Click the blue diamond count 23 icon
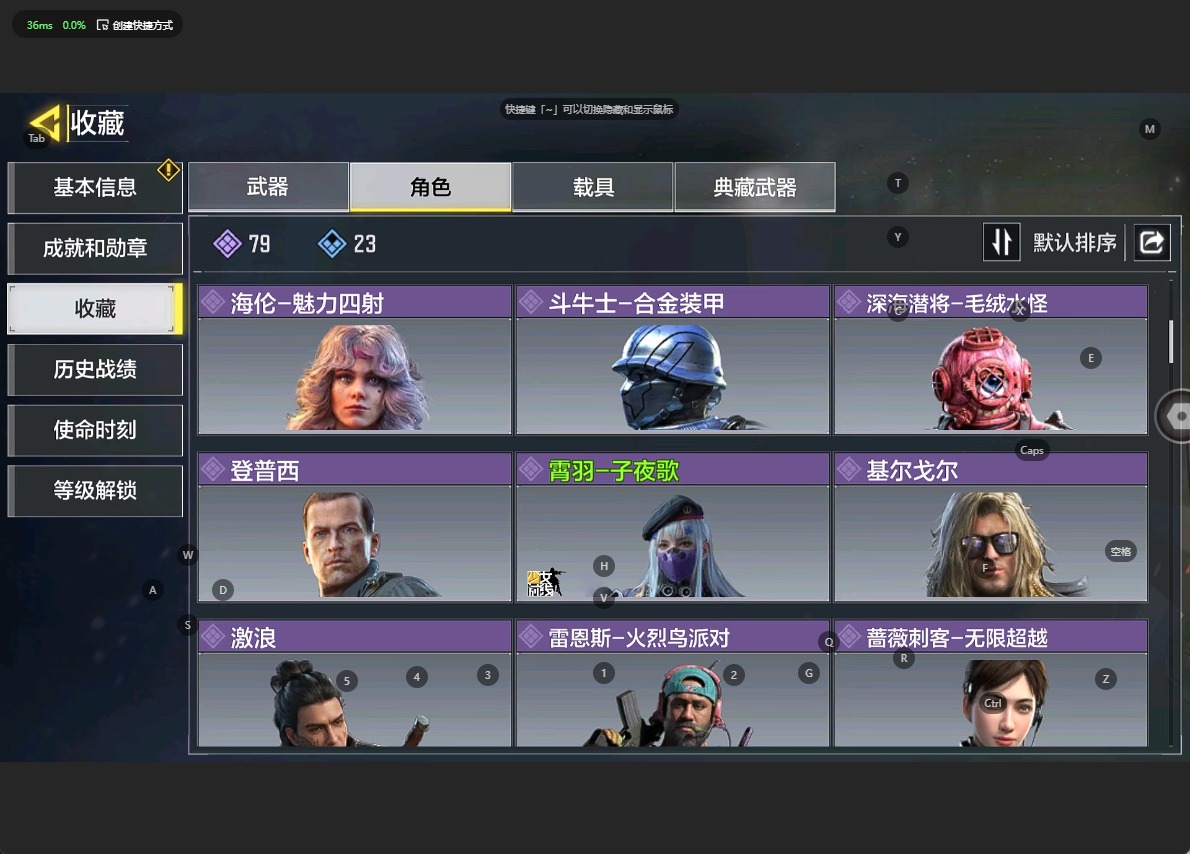1190x854 pixels. click(x=332, y=244)
